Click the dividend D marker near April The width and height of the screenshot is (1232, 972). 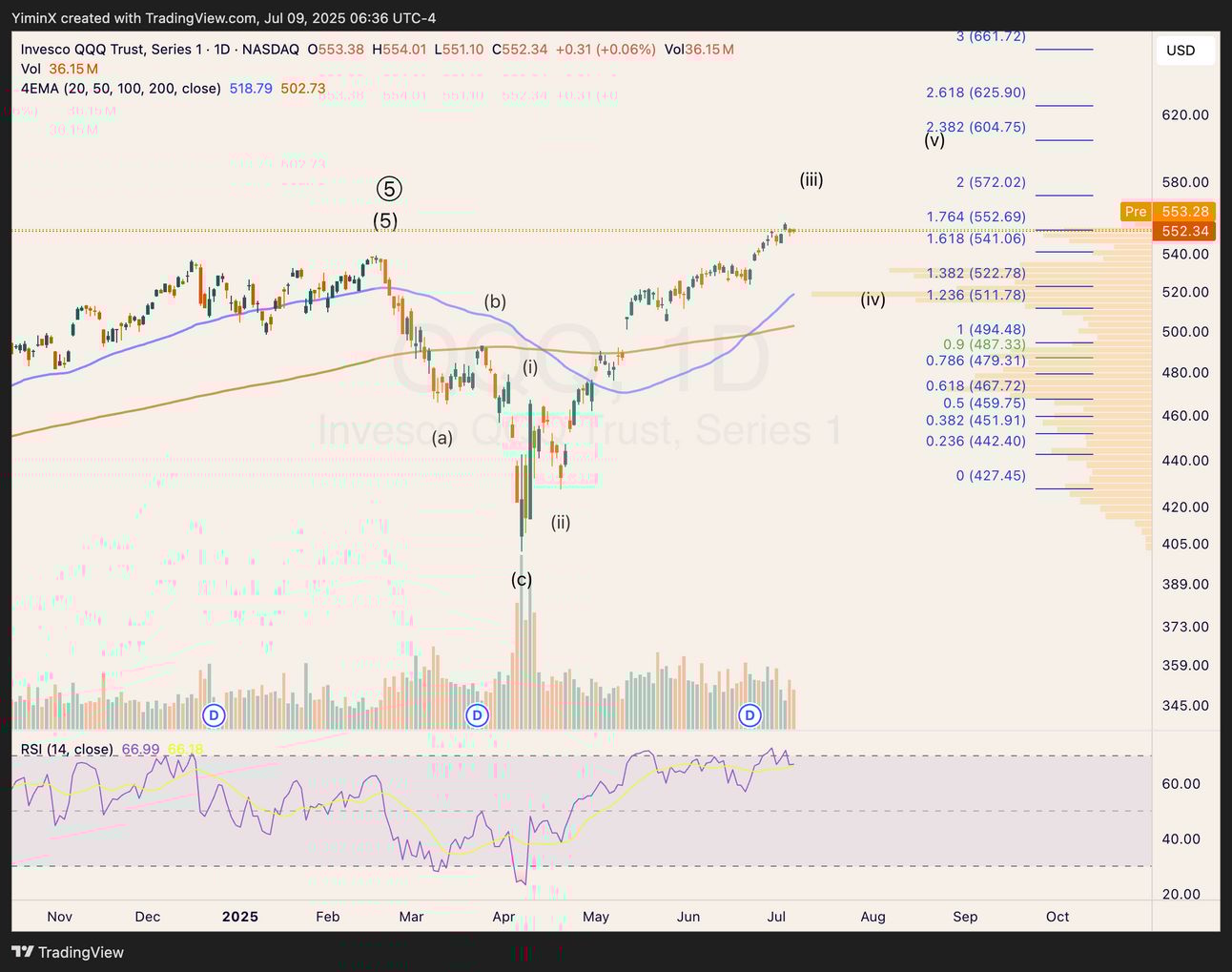[x=477, y=714]
